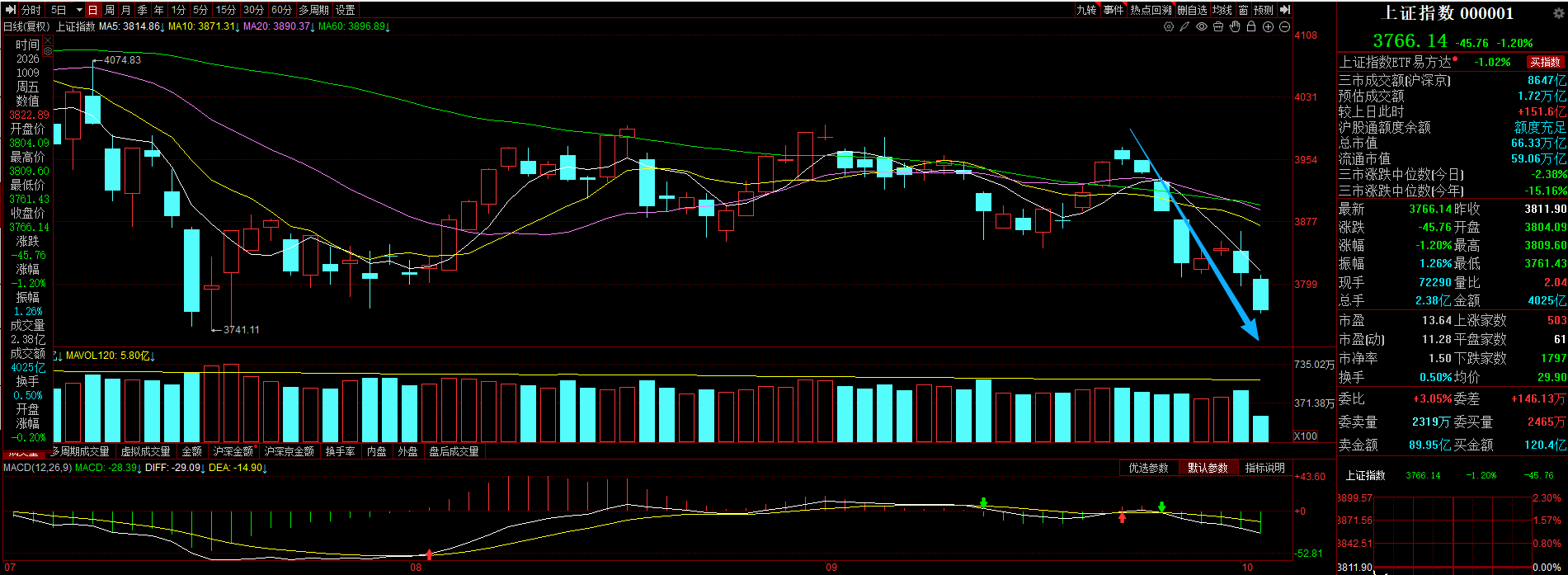Click the 买指数 button
This screenshot has height=575, width=1568.
1544,62
